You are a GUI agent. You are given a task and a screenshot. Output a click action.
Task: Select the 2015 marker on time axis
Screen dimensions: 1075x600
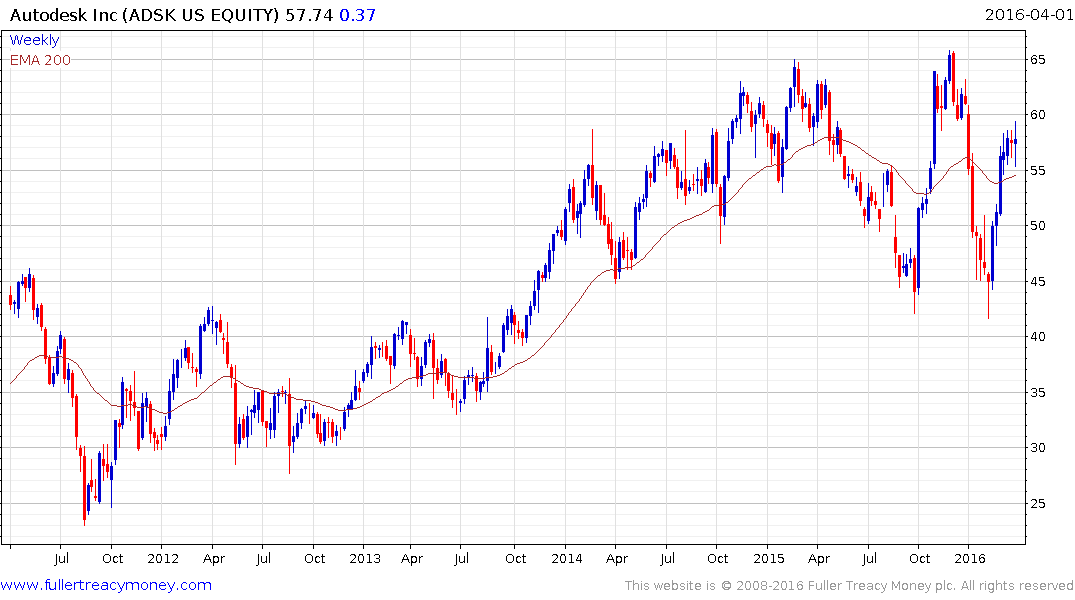769,558
